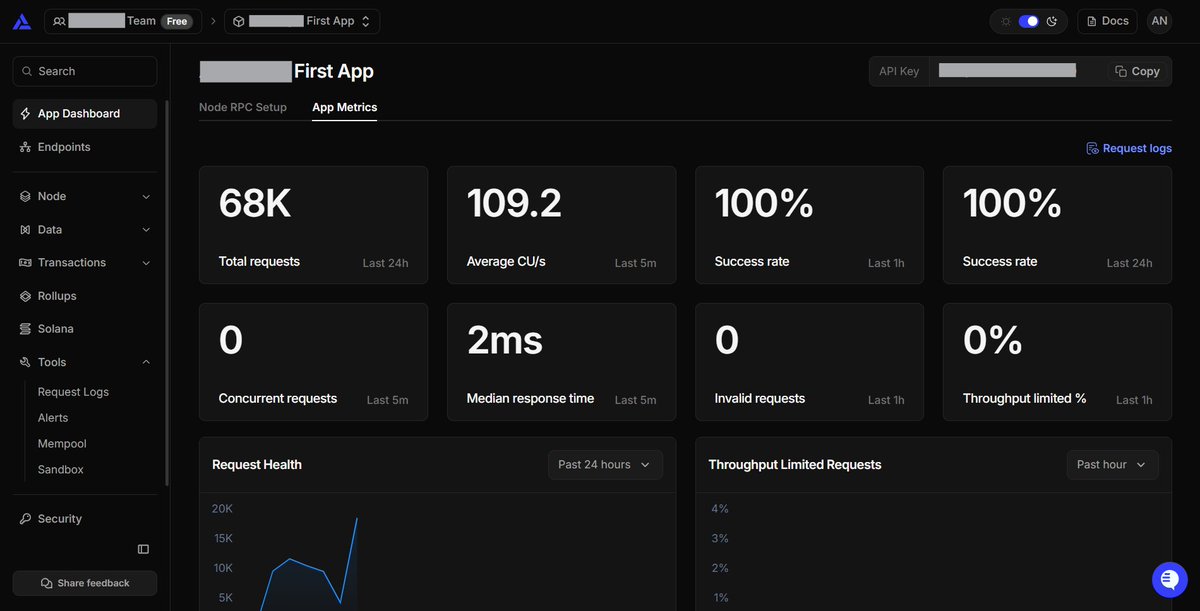Open Request Logs under Tools
The height and width of the screenshot is (611, 1200).
pos(73,392)
